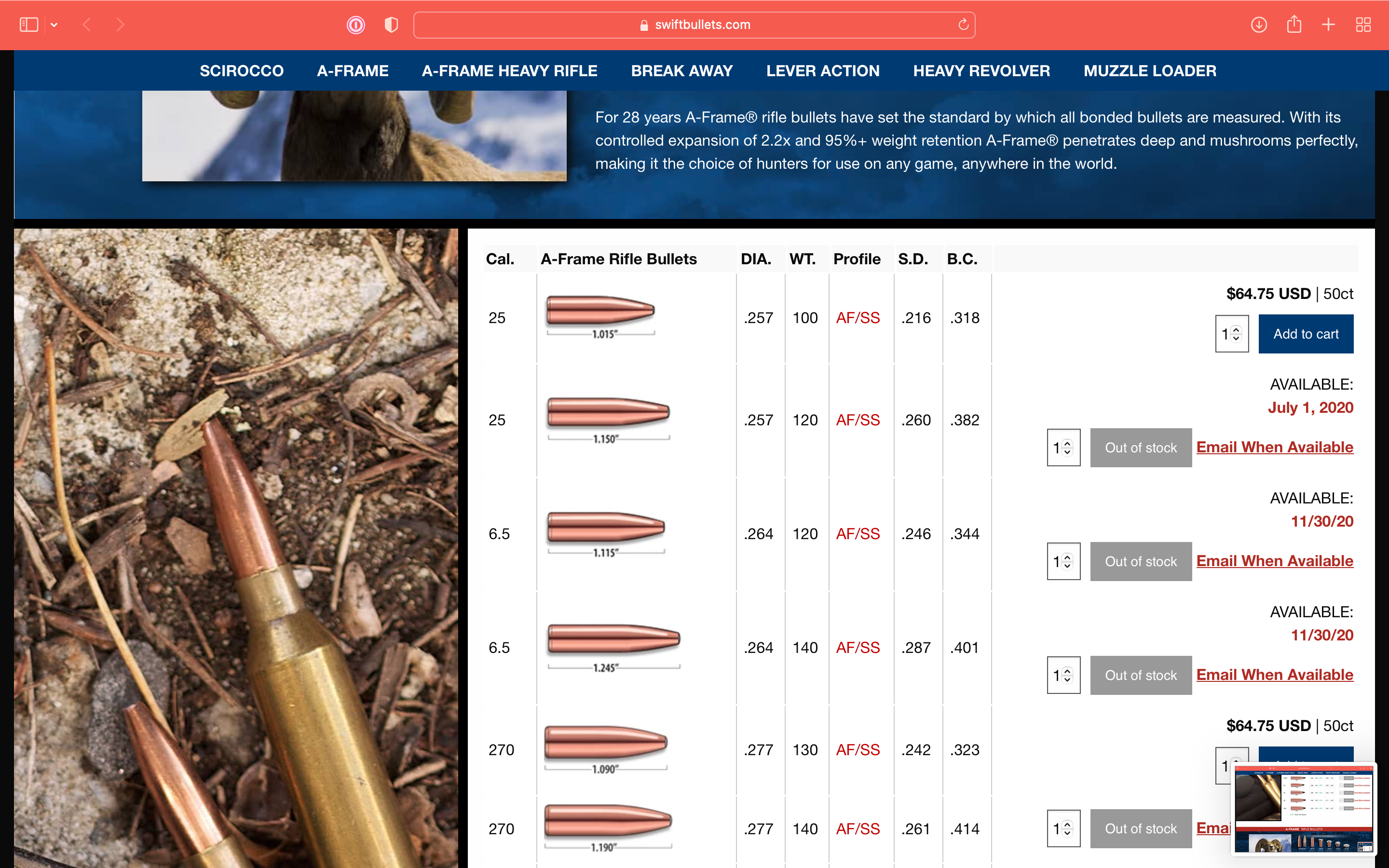Click AF/SS profile for .277 140 grain
Screen dimensions: 1389x868
click(858, 829)
